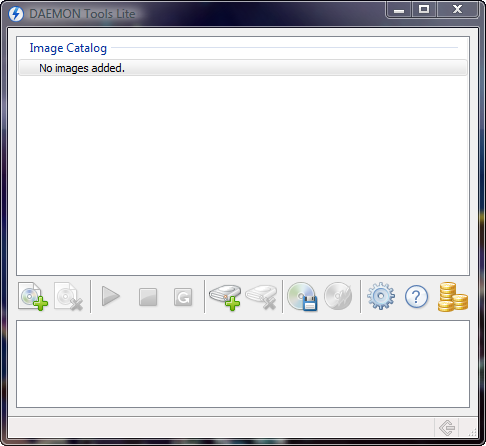Click the Unmount stop button
The image size is (486, 446).
click(148, 297)
